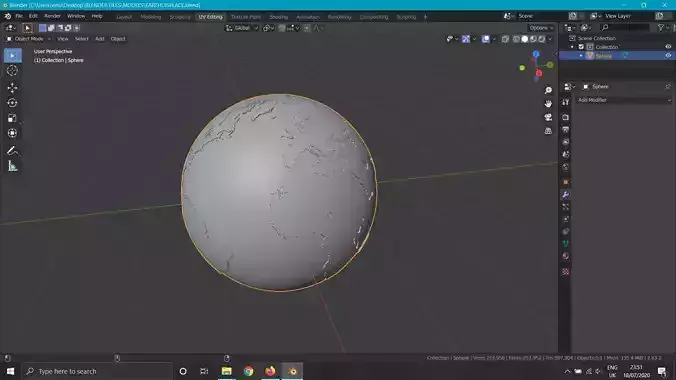Open the World properties tab
Viewport: 676px width, 380px height.
click(x=566, y=167)
